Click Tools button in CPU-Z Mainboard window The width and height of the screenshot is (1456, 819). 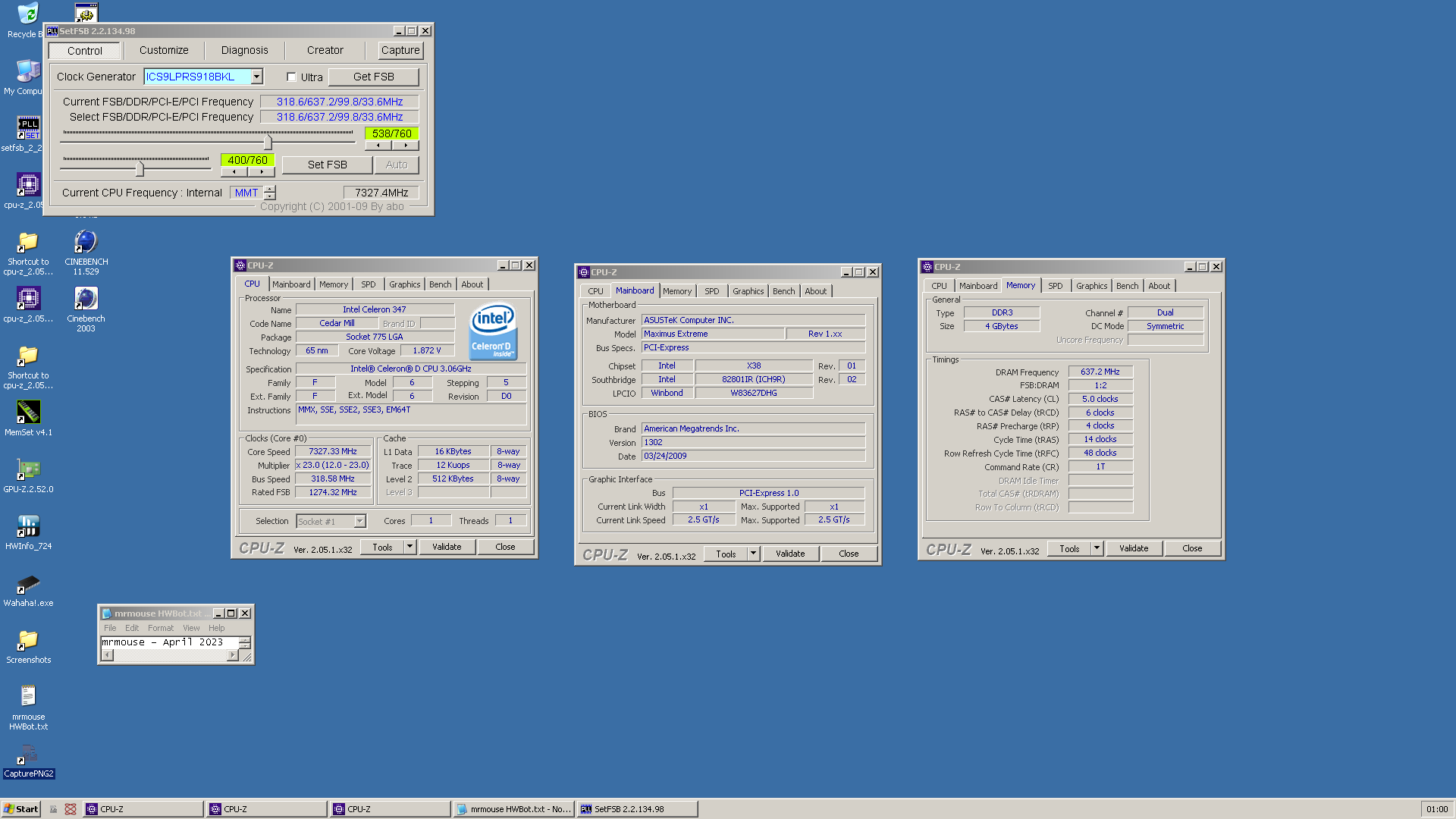tap(726, 554)
